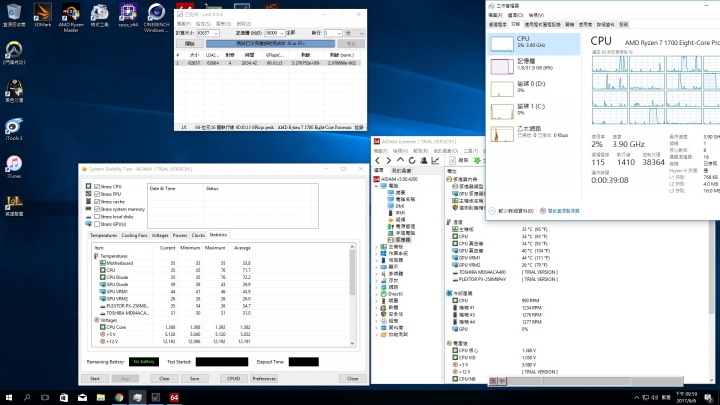Enable the Stress GPU(s) checkbox

pos(97,224)
